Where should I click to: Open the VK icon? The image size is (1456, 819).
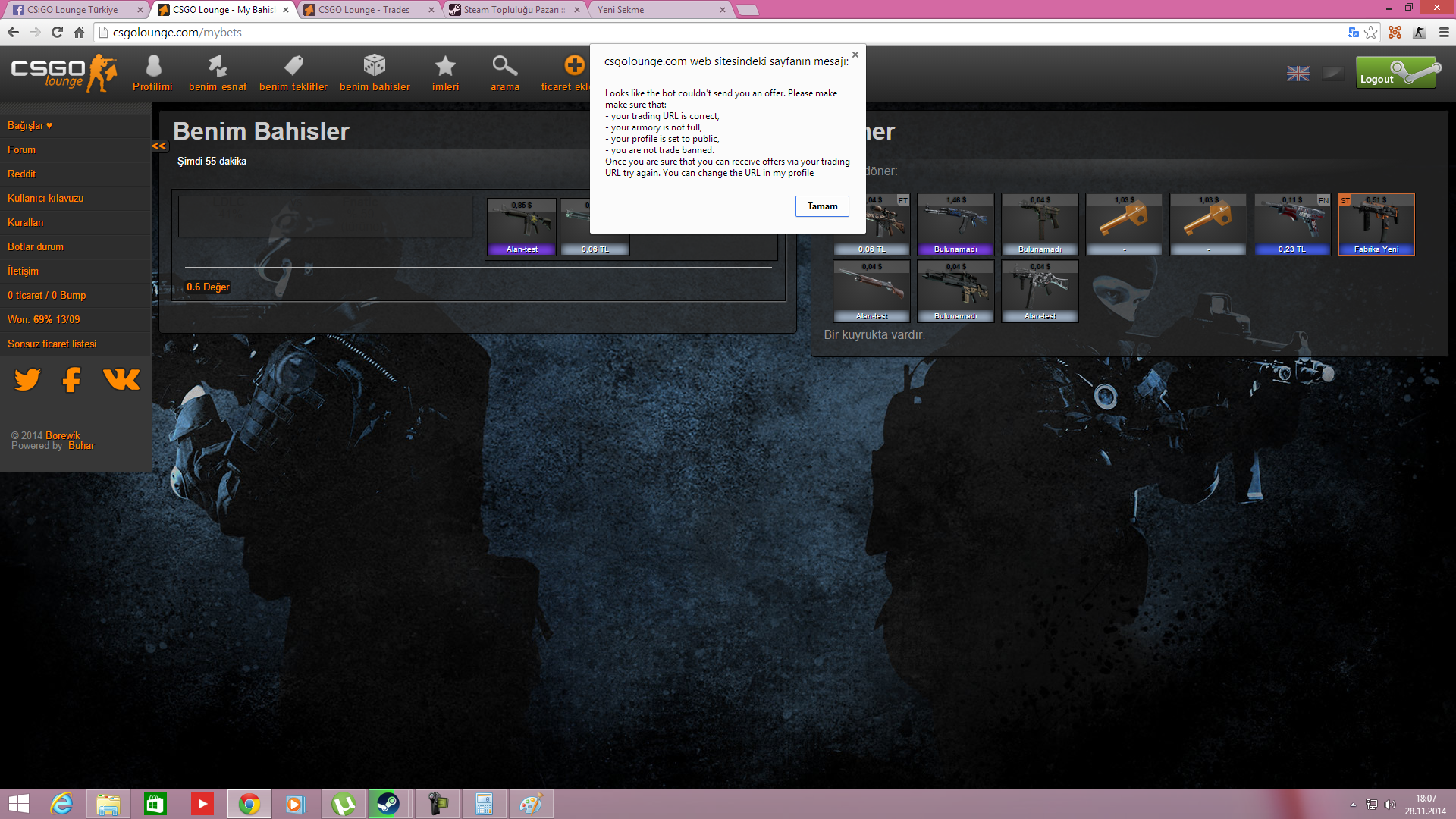point(121,379)
